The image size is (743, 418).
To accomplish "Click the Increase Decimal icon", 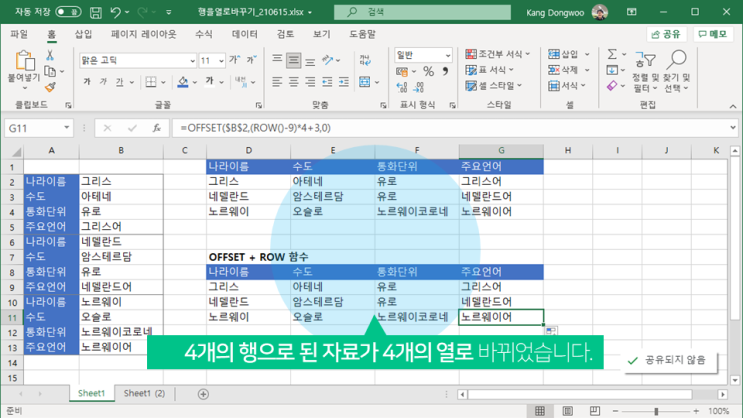I will pyautogui.click(x=402, y=87).
